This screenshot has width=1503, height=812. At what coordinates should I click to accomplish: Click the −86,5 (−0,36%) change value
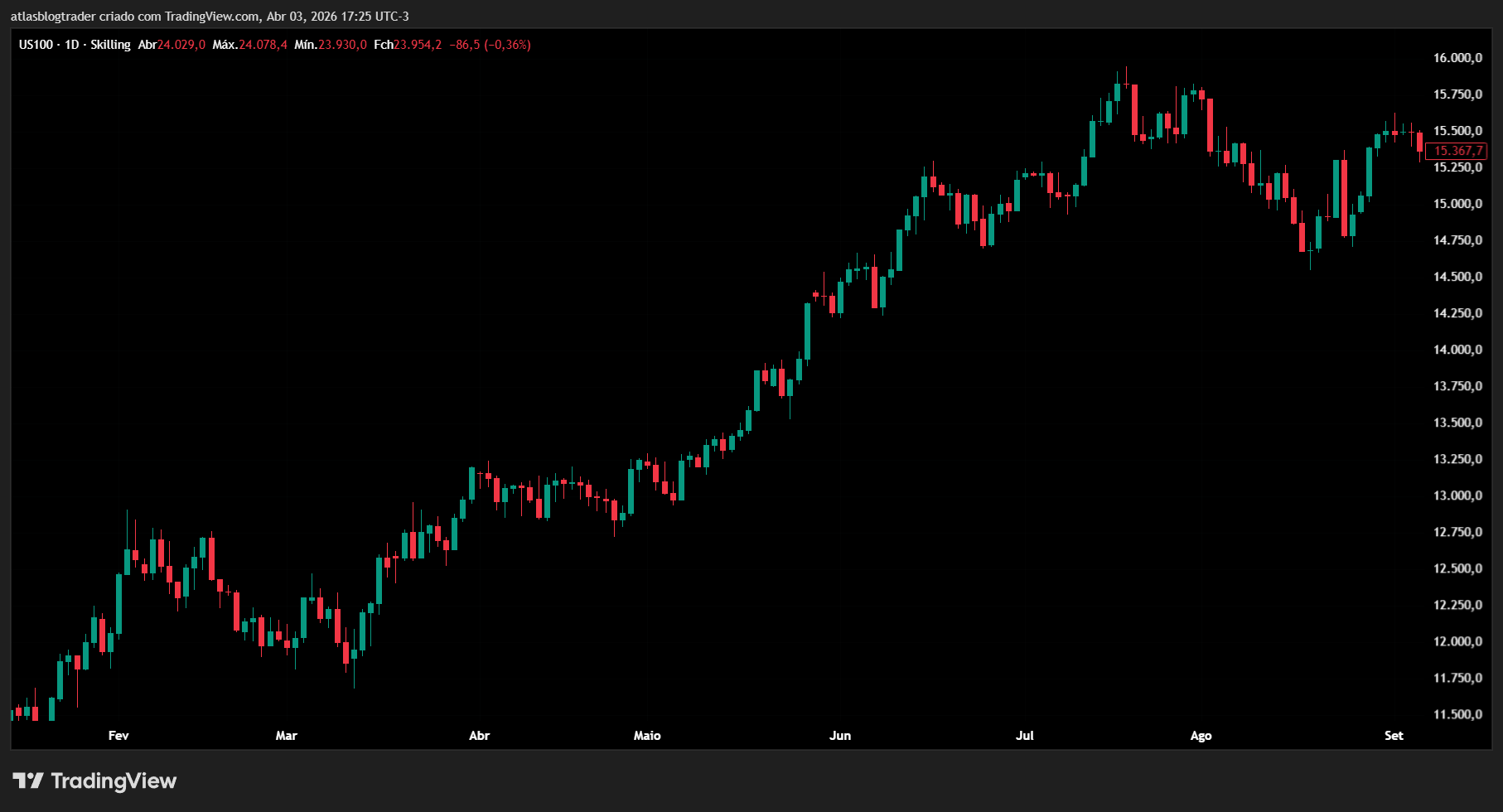[x=490, y=45]
